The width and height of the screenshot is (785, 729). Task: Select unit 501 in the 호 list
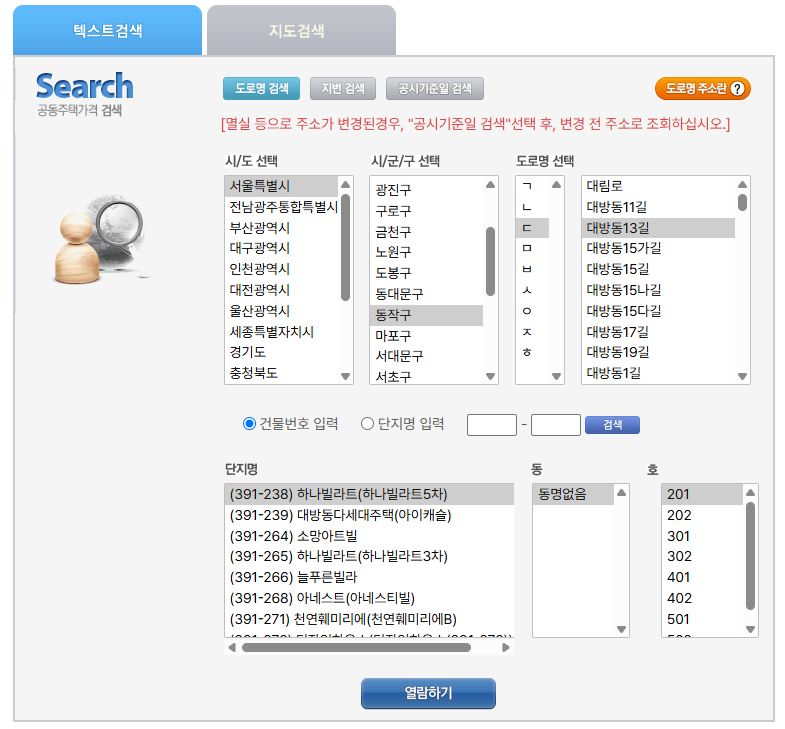[x=702, y=619]
